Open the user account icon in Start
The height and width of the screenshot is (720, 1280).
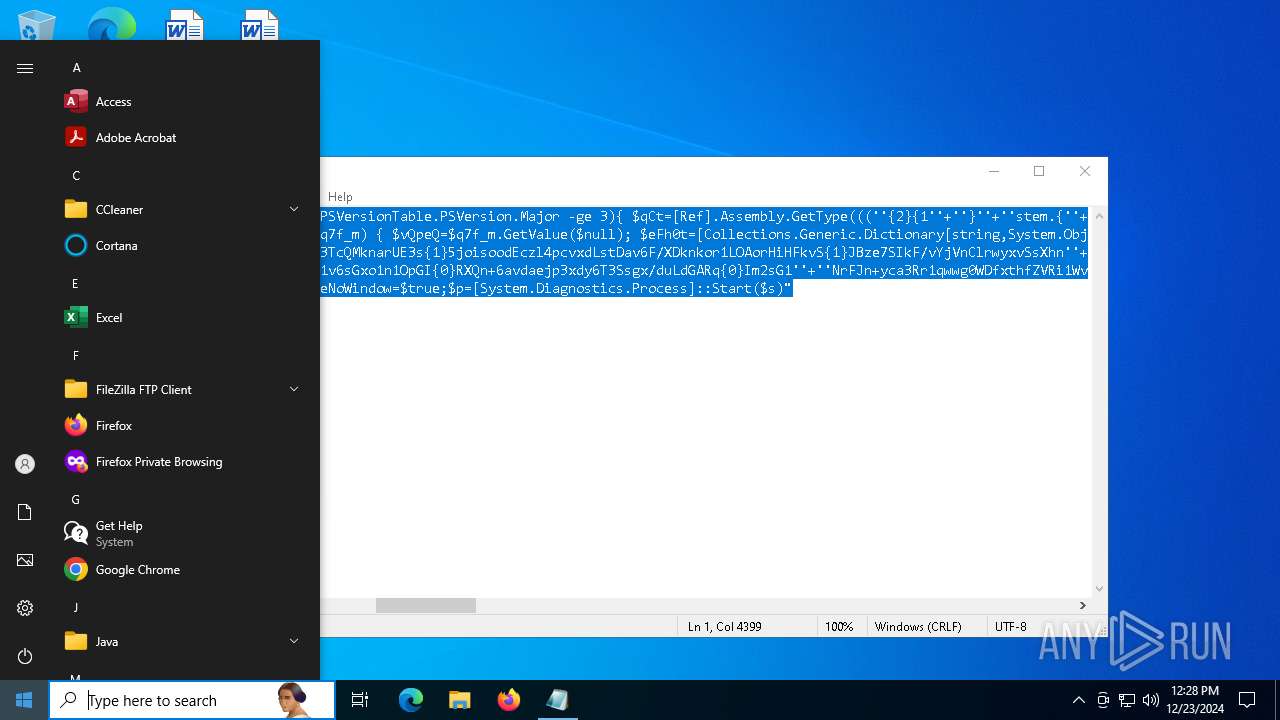[25, 464]
